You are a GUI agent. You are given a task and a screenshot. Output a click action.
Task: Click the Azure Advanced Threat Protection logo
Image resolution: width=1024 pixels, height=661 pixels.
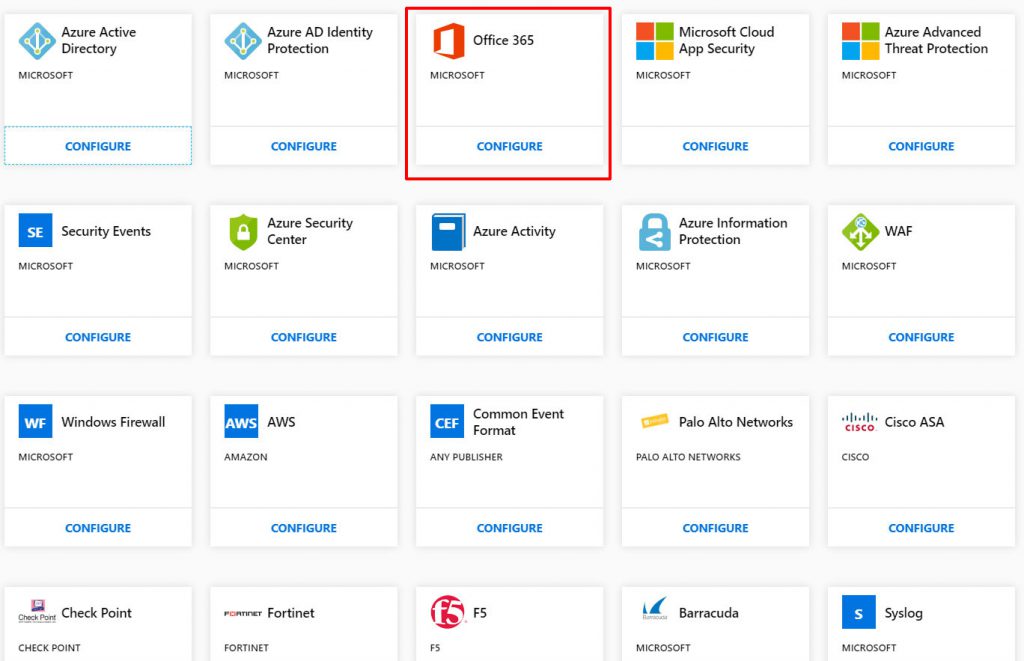(x=860, y=40)
